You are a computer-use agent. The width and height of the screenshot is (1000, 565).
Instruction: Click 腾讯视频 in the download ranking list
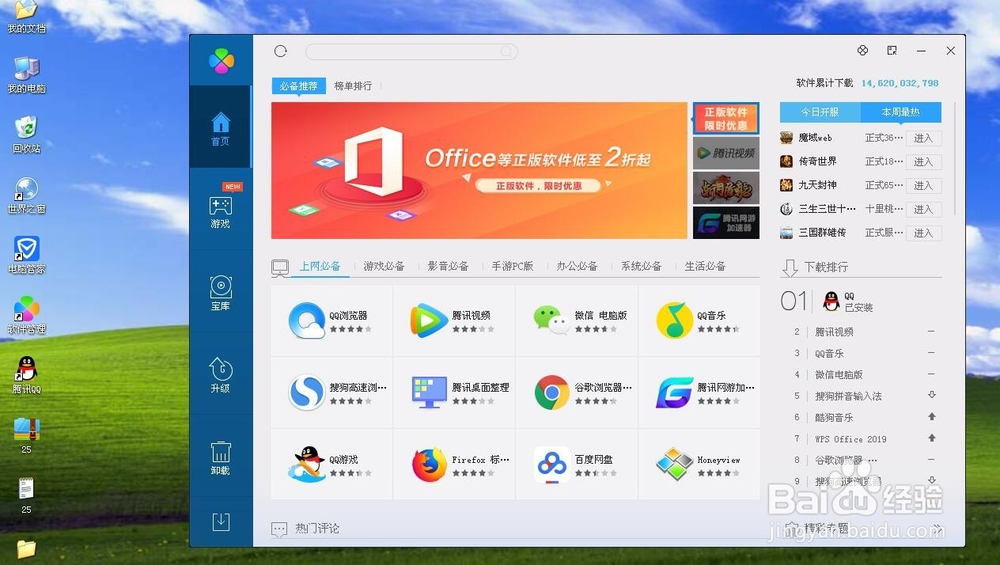[834, 332]
